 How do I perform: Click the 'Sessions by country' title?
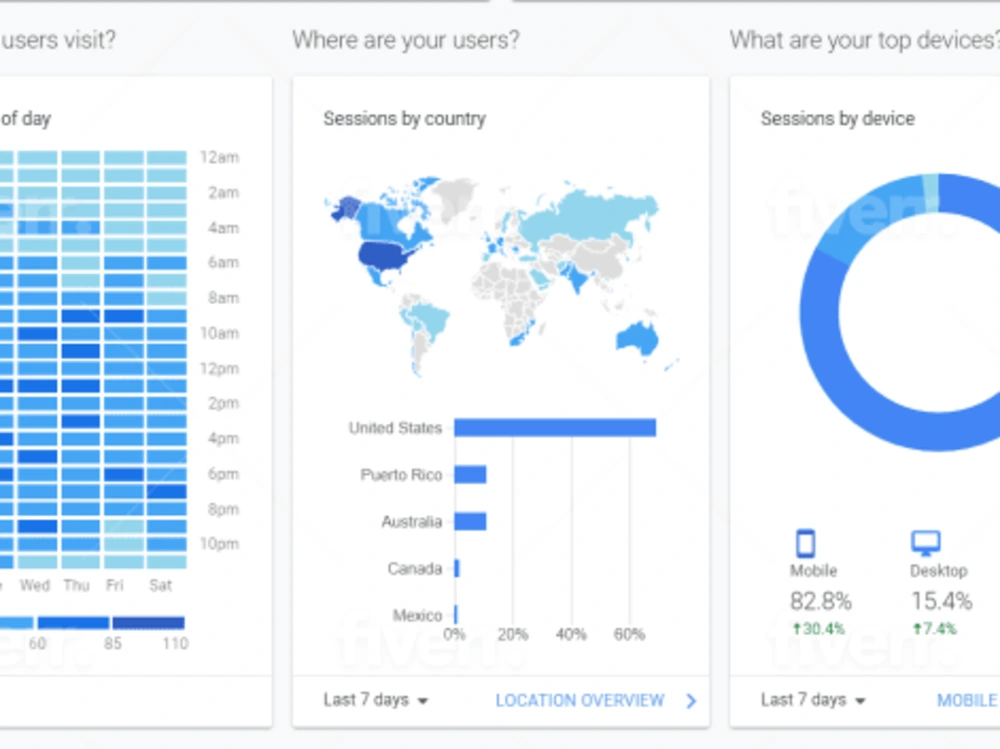[x=404, y=119]
